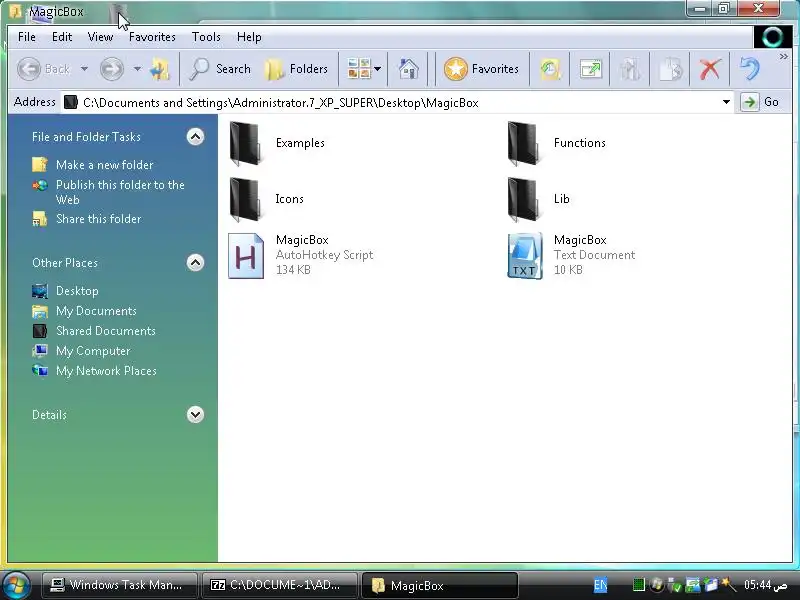
Task: Toggle the Folders pane button
Action: (x=296, y=68)
